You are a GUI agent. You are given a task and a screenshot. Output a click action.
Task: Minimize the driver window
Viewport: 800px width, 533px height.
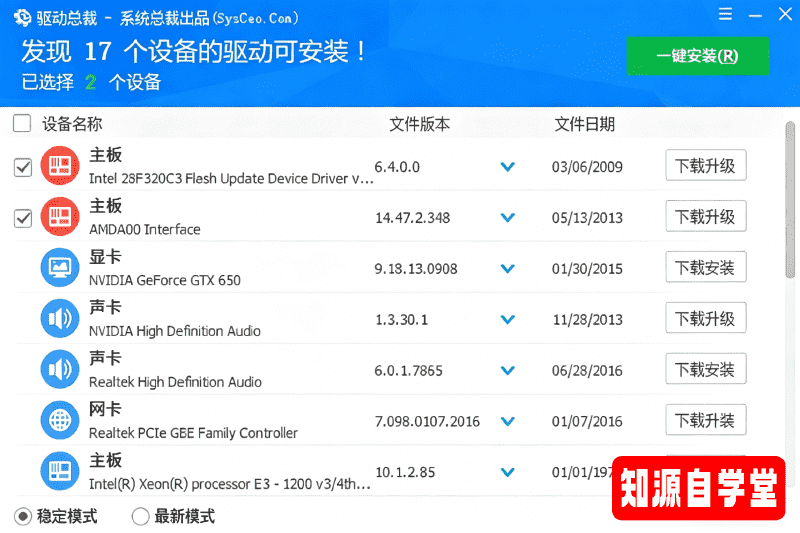(755, 15)
